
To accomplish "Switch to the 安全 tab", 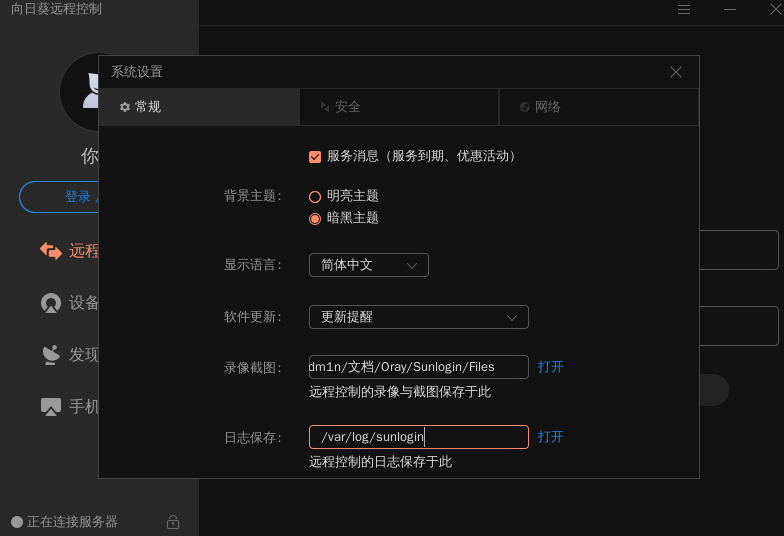I will pos(399,107).
